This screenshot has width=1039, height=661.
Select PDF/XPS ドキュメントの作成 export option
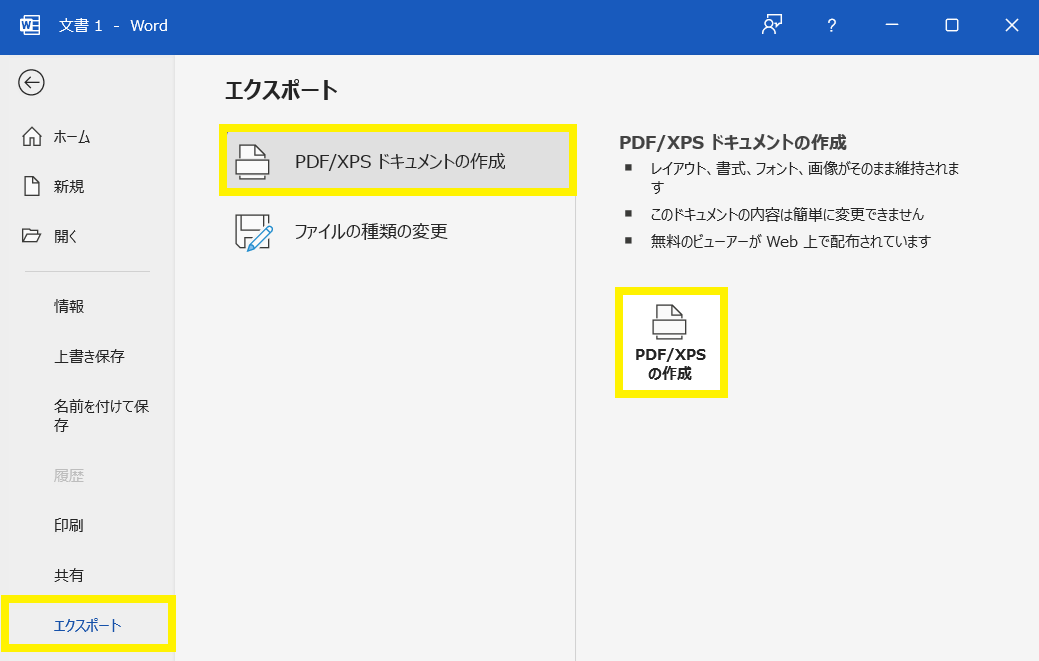tap(398, 161)
